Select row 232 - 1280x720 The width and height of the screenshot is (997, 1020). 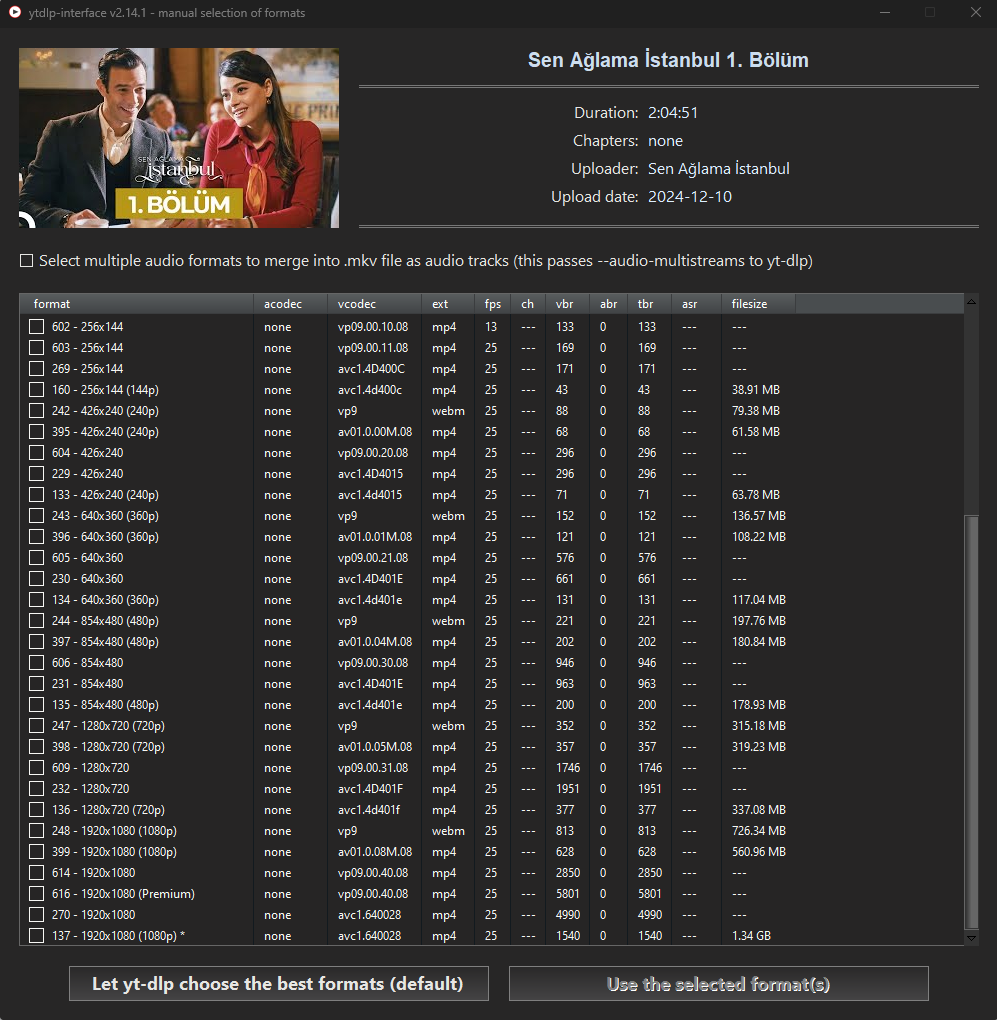pos(491,788)
